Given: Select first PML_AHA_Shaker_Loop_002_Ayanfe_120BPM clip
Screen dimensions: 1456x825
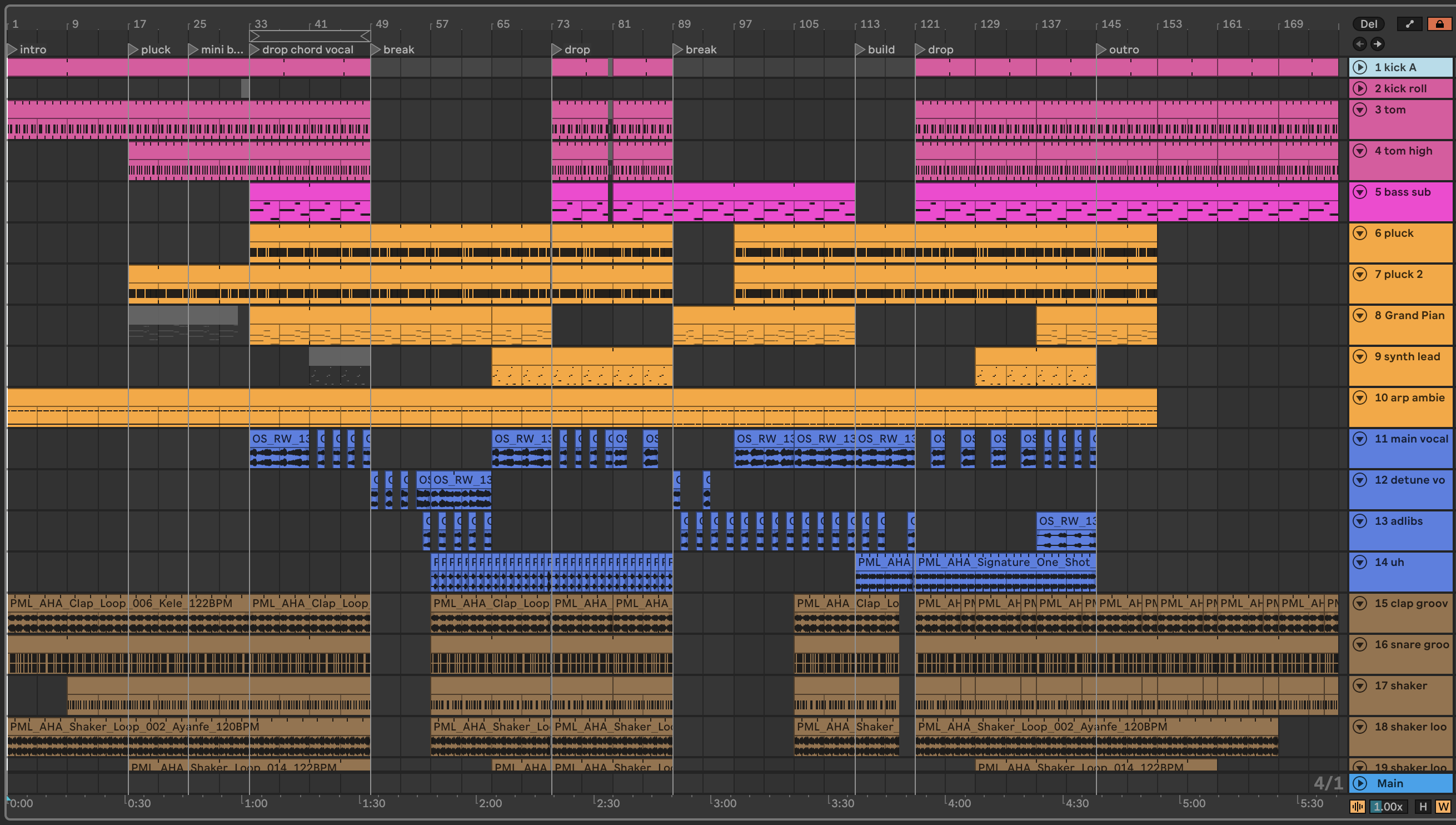Looking at the screenshot, I should [x=188, y=736].
